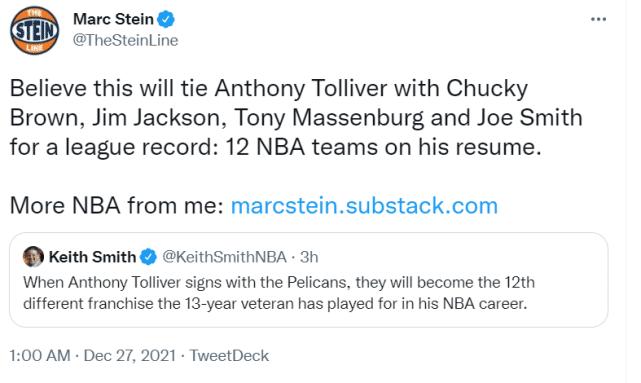641x383 pixels.
Task: Open the @TheSteinLine handle
Action: pyautogui.click(x=126, y=40)
